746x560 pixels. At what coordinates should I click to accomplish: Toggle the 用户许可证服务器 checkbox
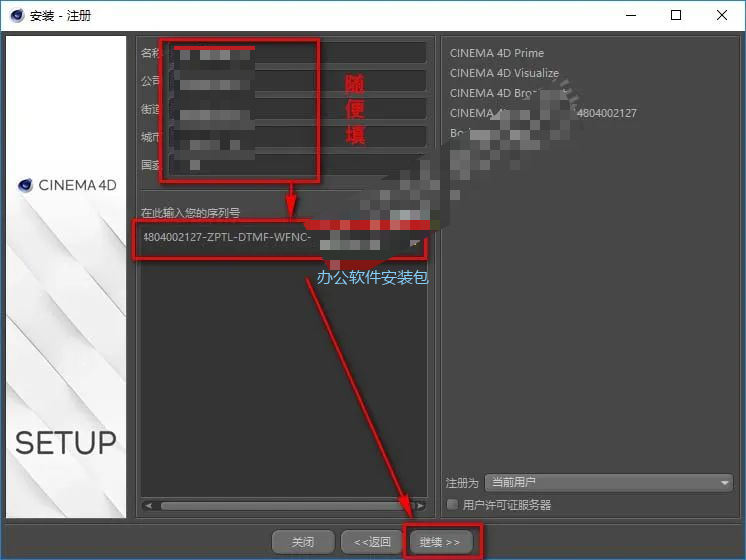click(452, 504)
